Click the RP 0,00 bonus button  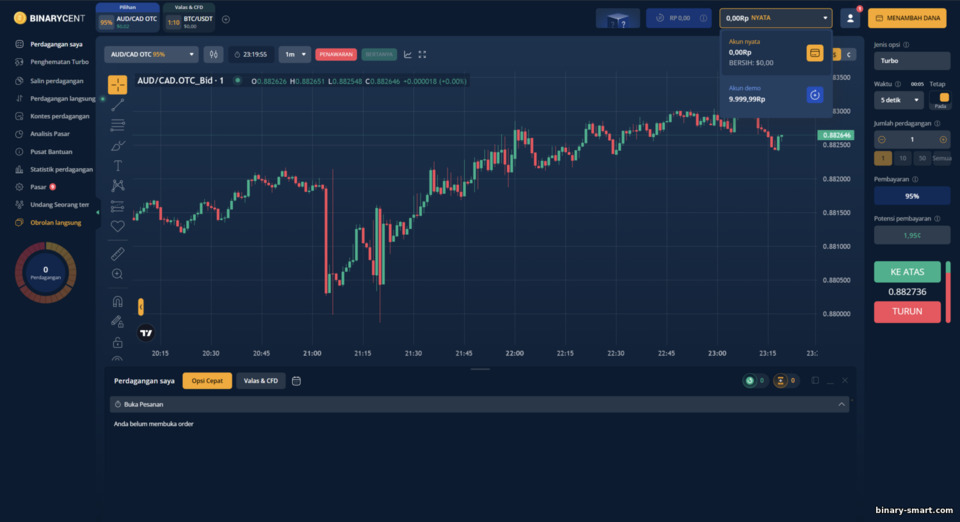point(678,18)
